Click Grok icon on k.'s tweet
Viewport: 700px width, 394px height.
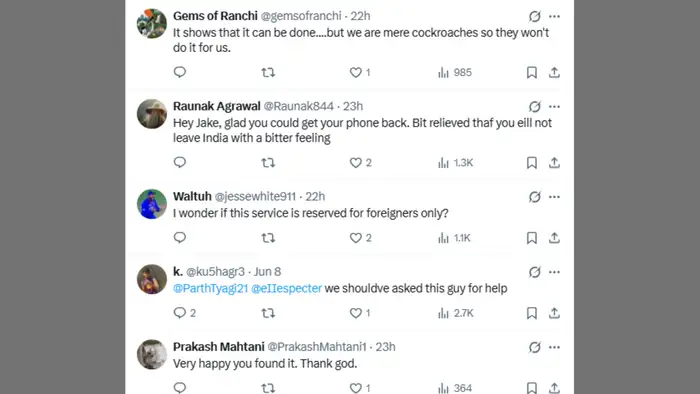tap(534, 272)
